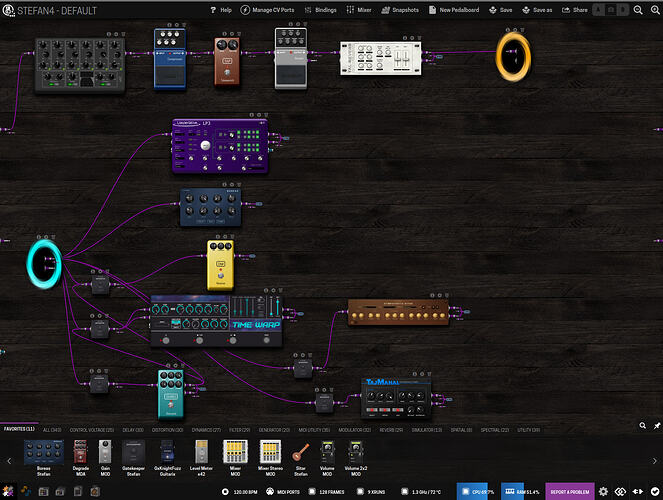This screenshot has width=663, height=500.
Task: Select the Mixer Stereo MOD plugin thumbnail
Action: (270, 458)
